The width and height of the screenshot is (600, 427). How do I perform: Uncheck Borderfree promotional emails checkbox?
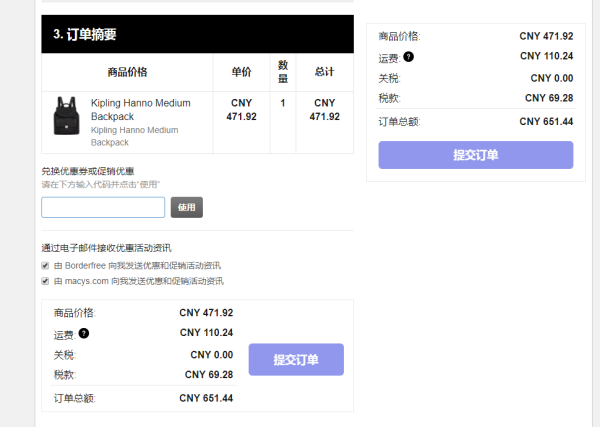[x=45, y=266]
